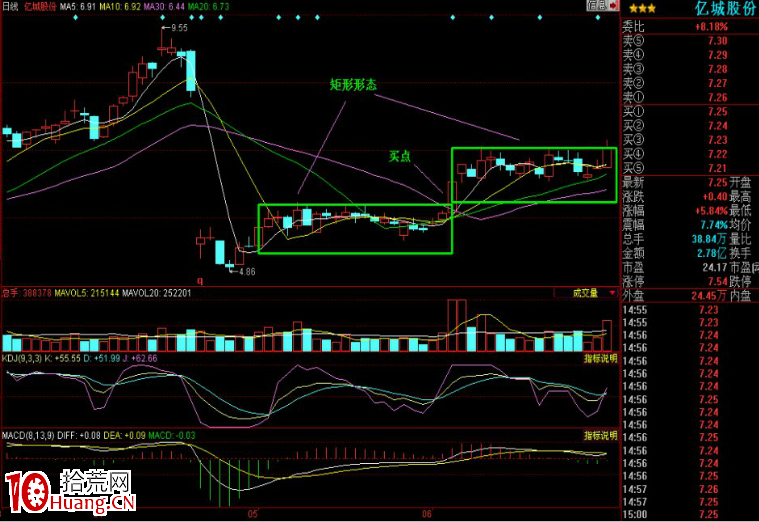
Task: Click the 05 month label on date axis
Action: click(x=252, y=514)
